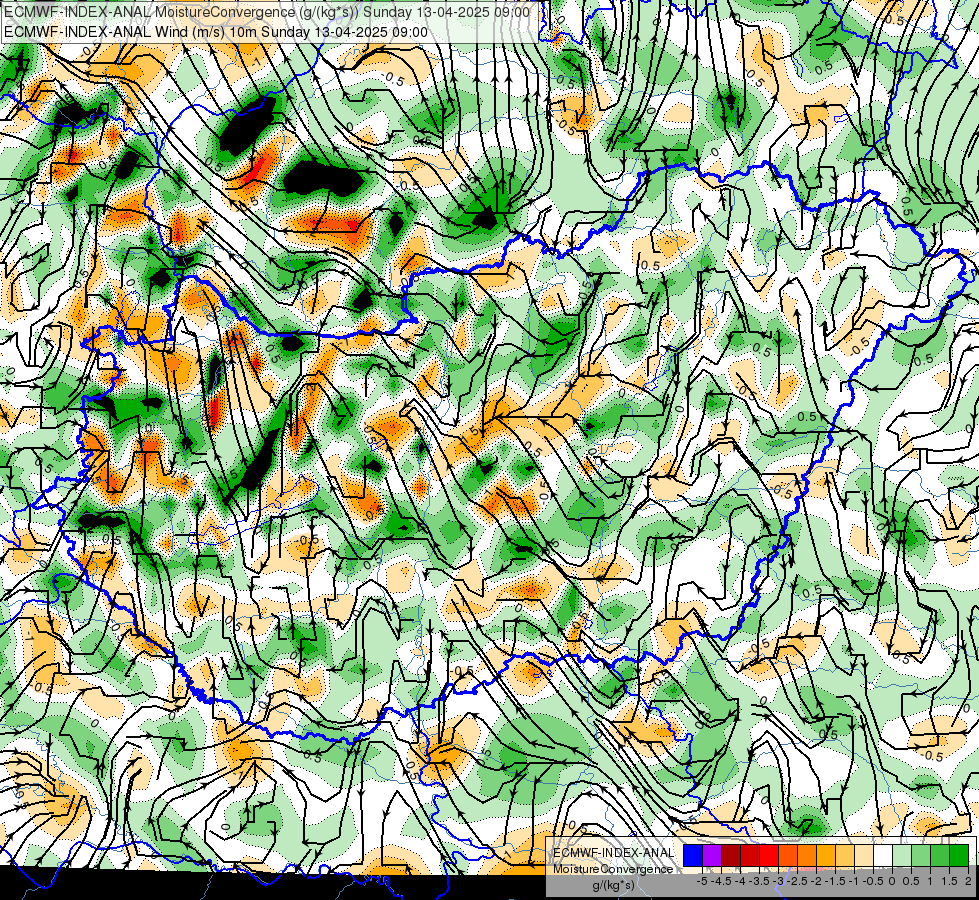The height and width of the screenshot is (900, 979).
Task: Click the -2.5 legend tick label
Action: click(797, 881)
